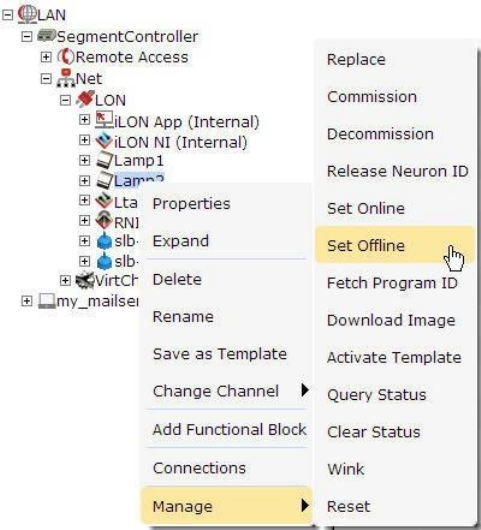481x530 pixels.
Task: Choose Set Offline from Manage submenu
Action: 395,245
